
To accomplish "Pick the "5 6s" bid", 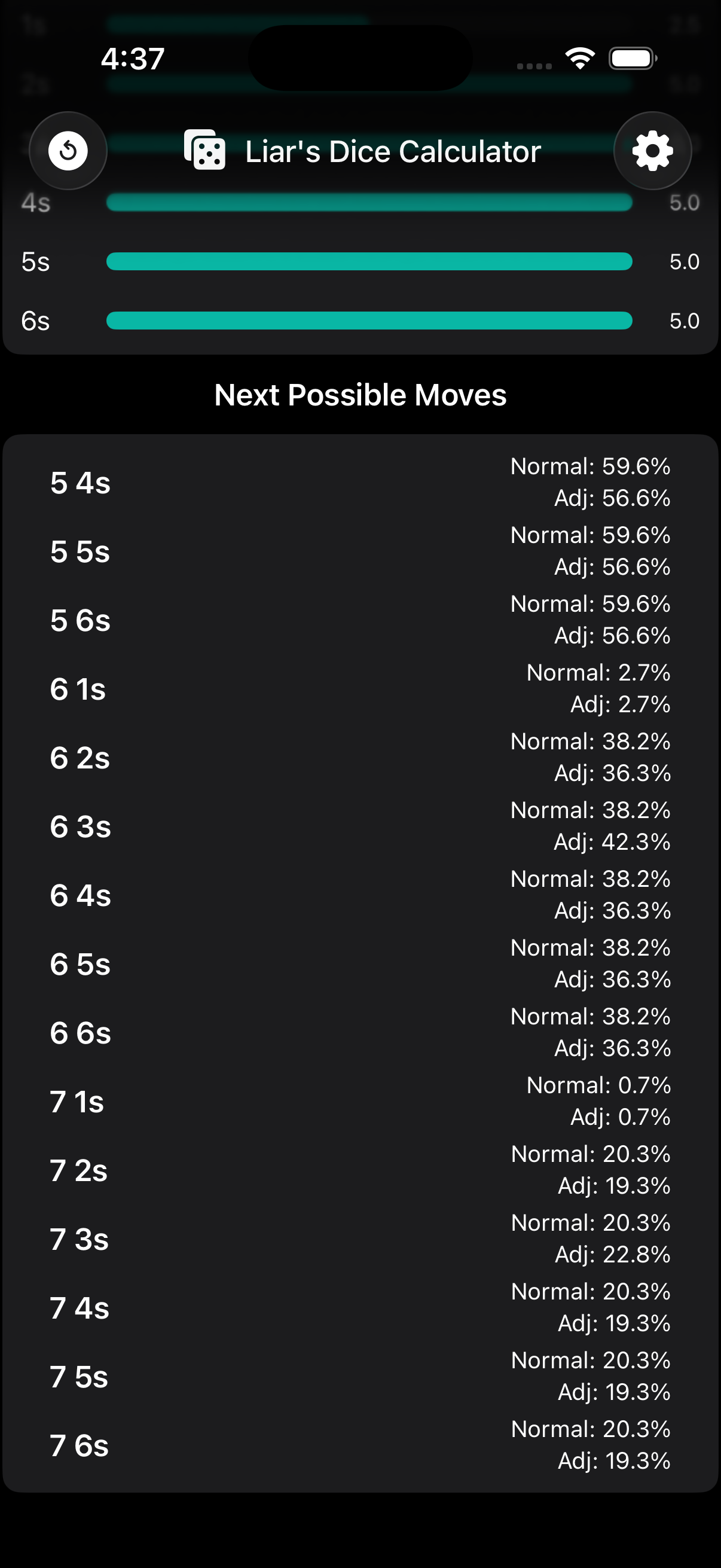I will coord(360,620).
